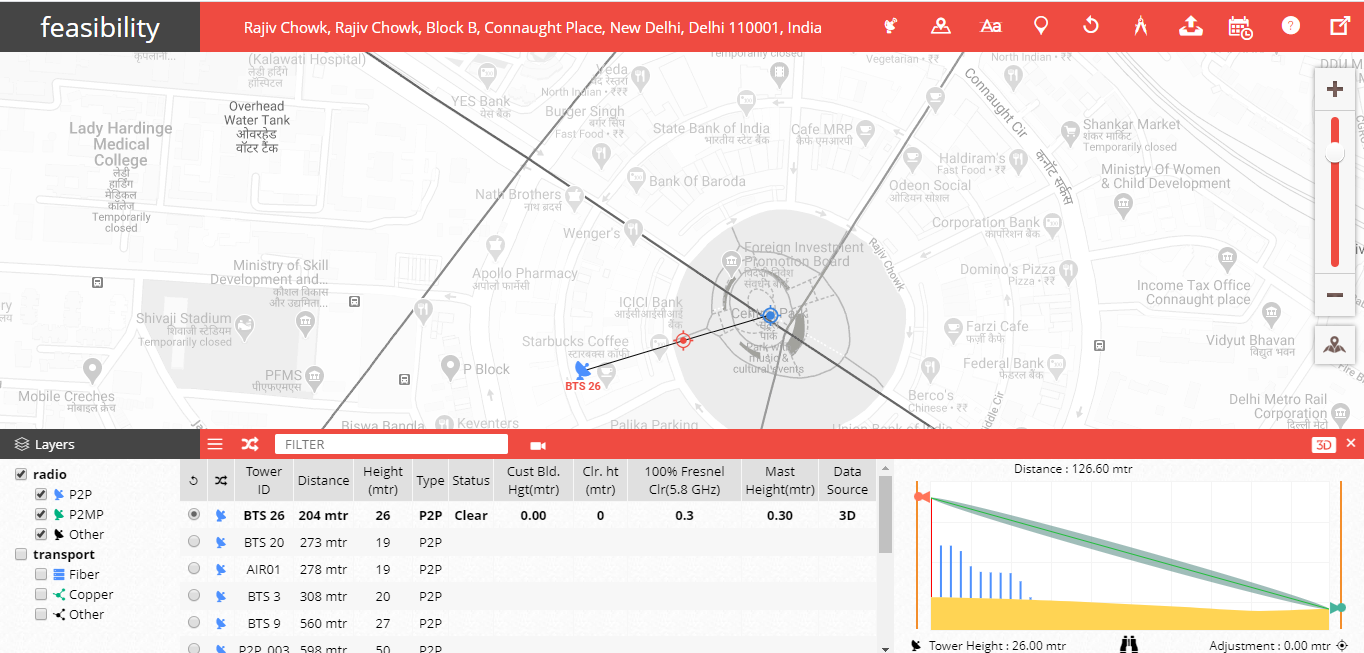The height and width of the screenshot is (653, 1364).
Task: Toggle the Aa label text tool
Action: coord(991,26)
